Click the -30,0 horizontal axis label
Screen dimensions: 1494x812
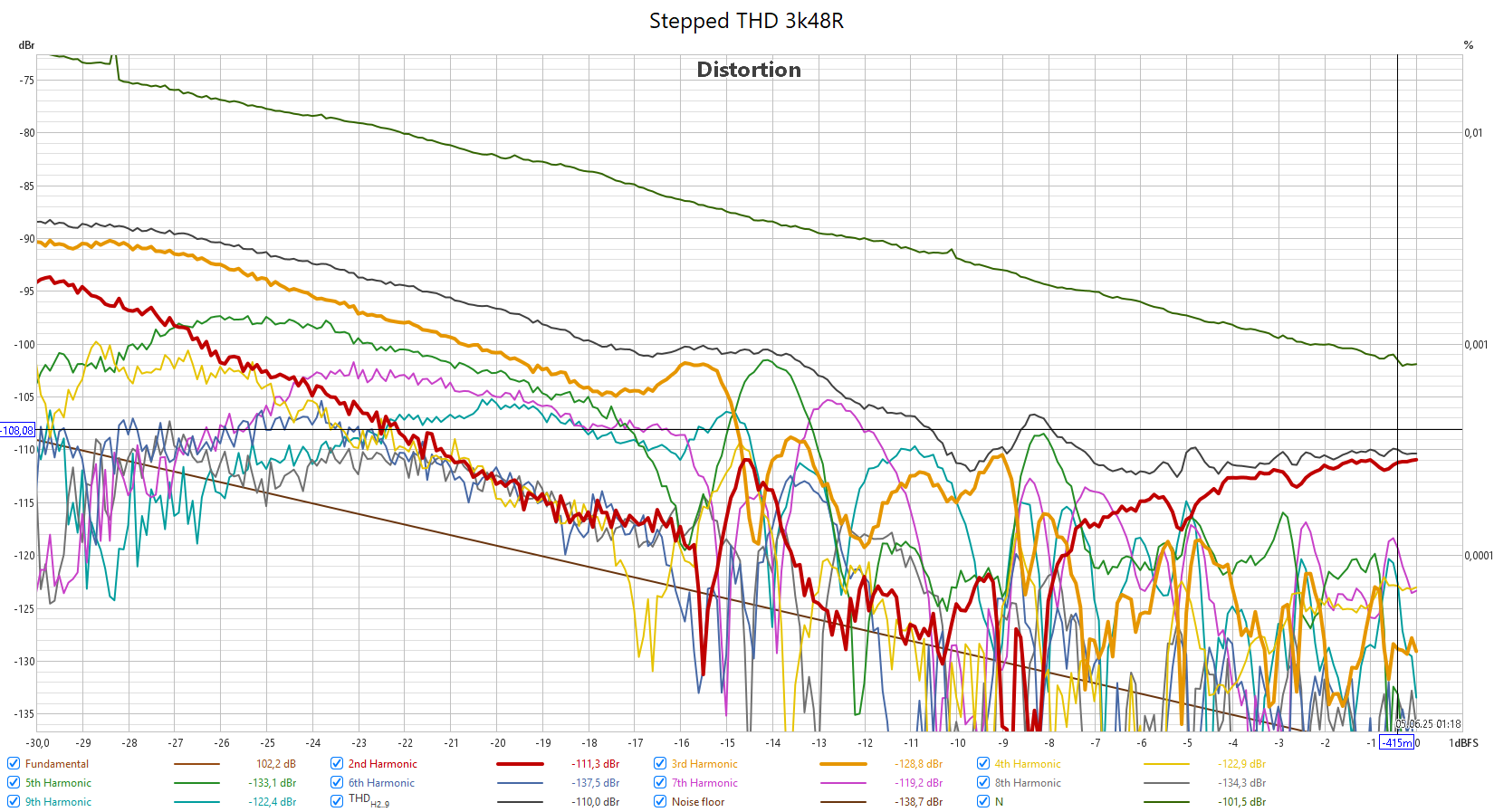point(39,743)
